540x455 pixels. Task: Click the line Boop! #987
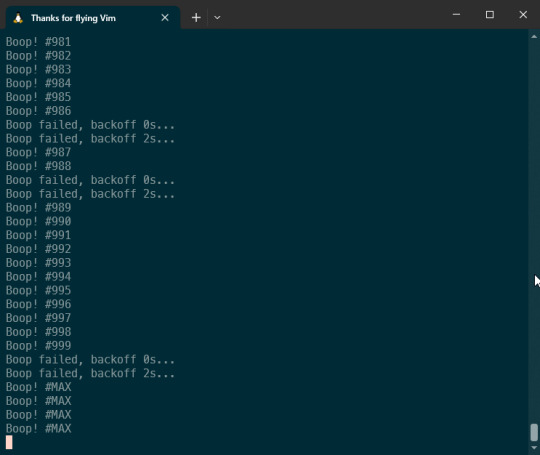(x=39, y=152)
